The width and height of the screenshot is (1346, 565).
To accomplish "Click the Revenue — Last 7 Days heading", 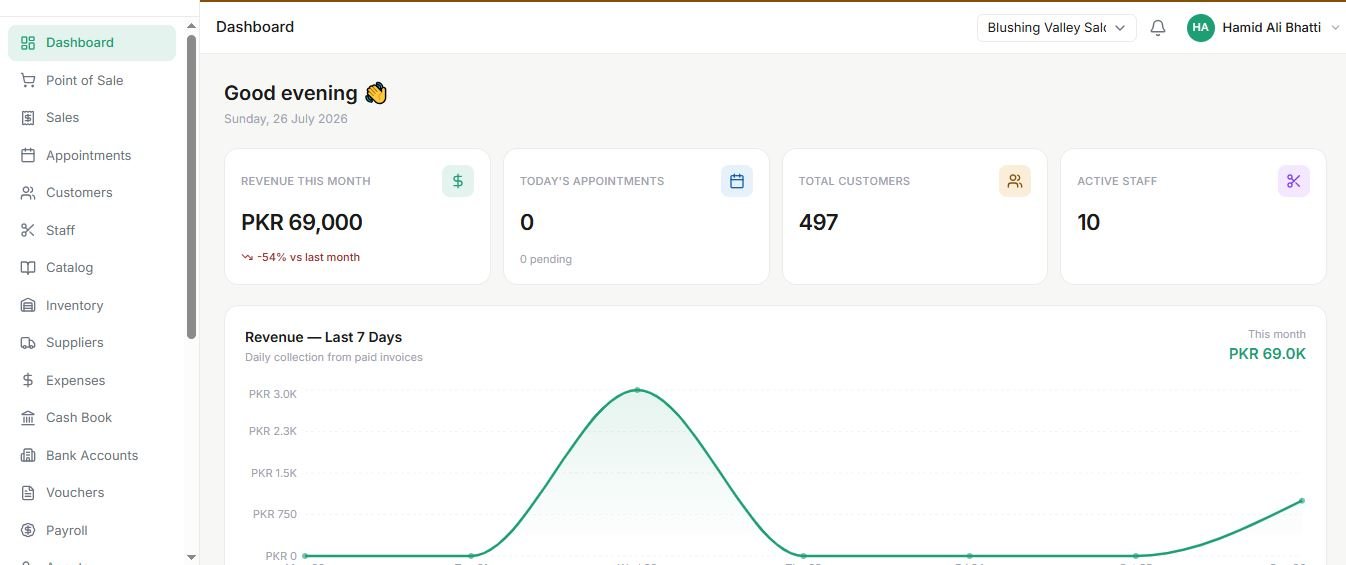I will (323, 337).
